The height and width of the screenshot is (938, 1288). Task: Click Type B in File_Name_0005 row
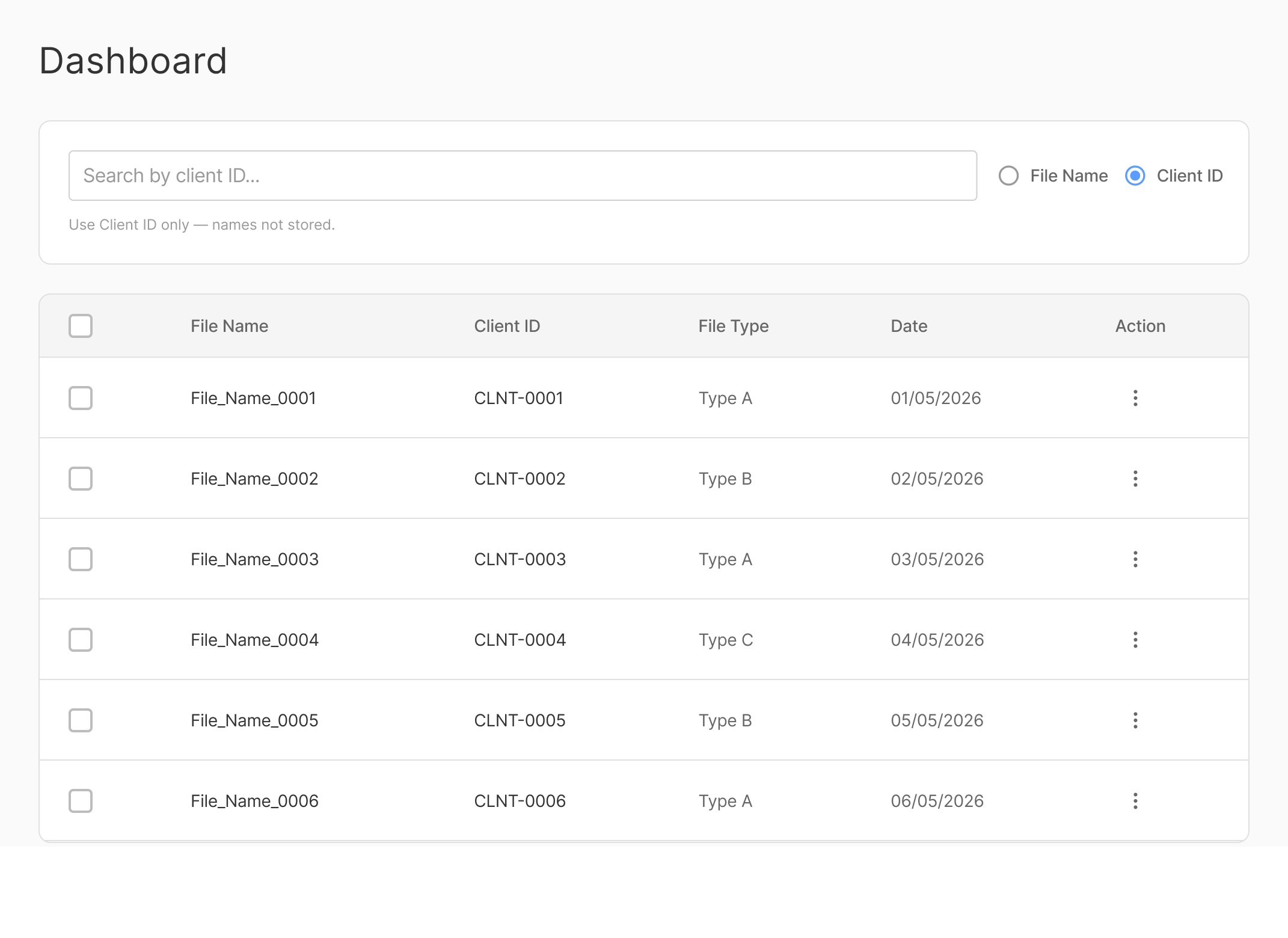(x=725, y=720)
